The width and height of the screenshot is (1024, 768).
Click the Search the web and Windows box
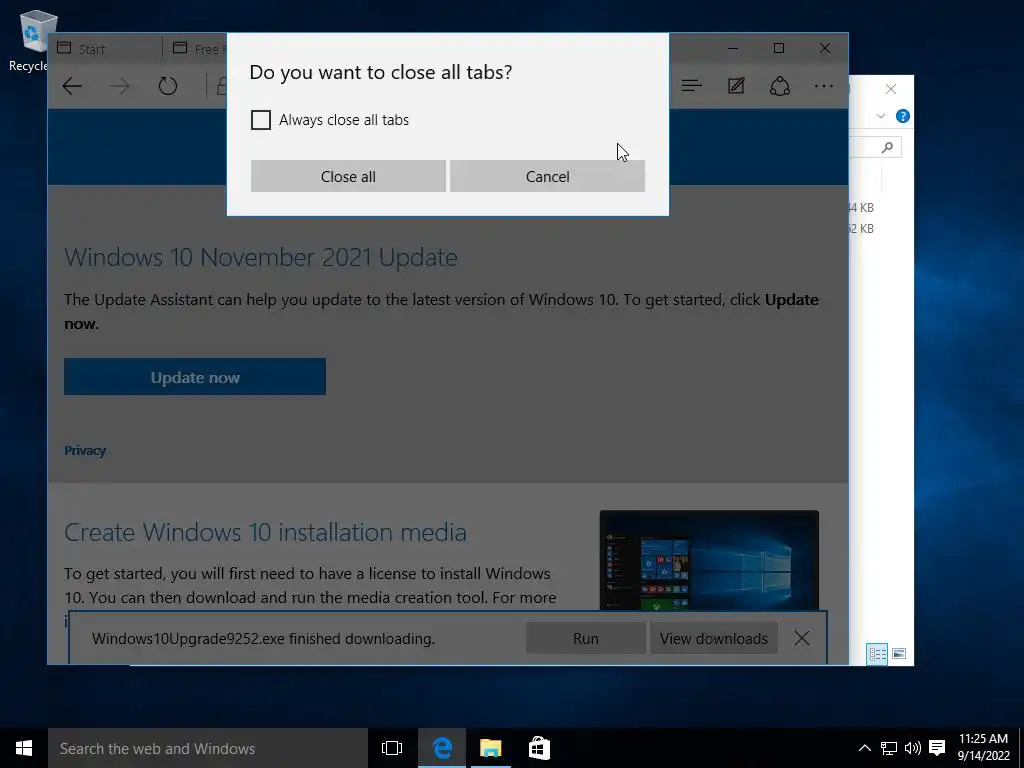pyautogui.click(x=208, y=748)
